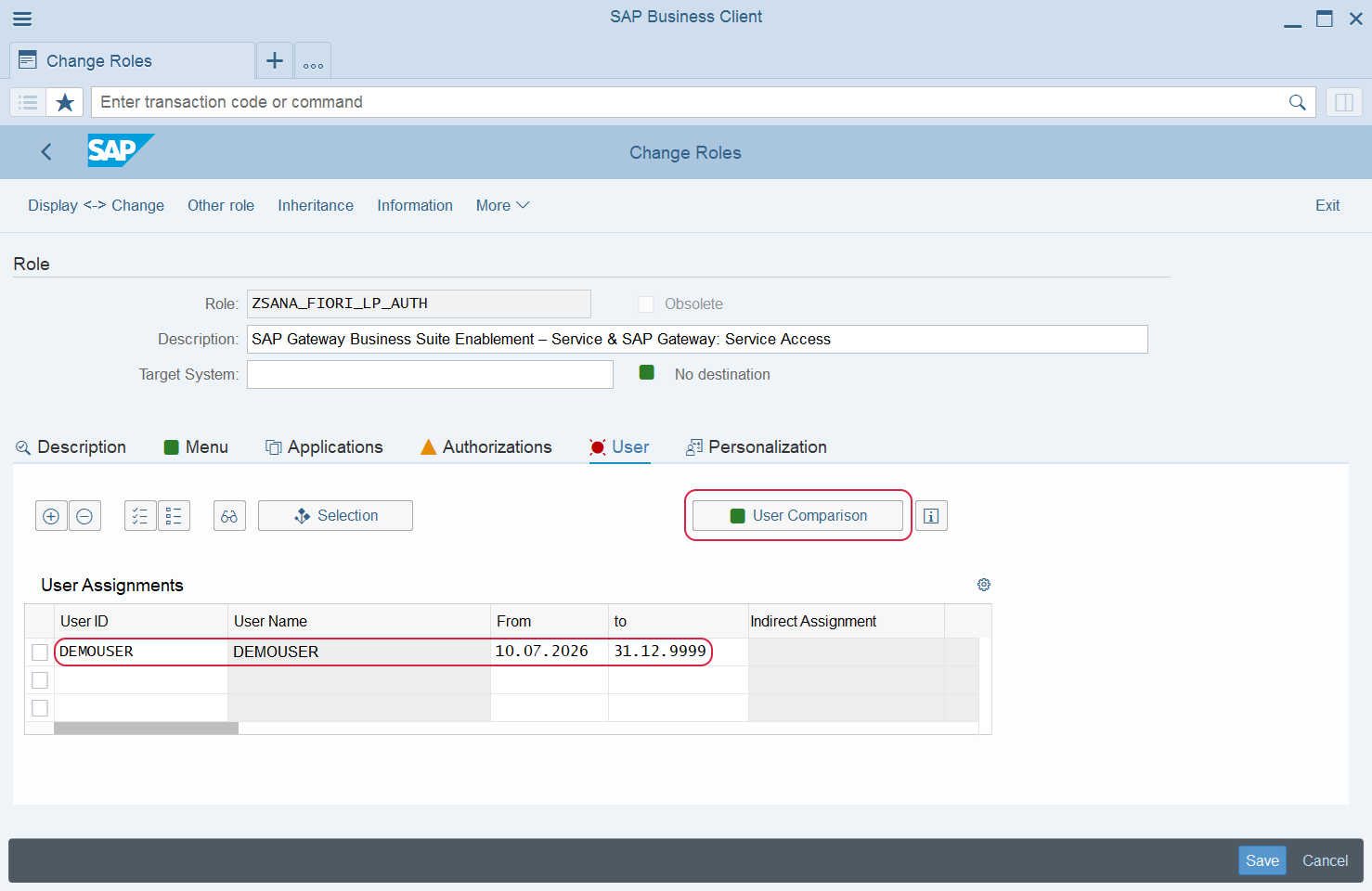Click the From column header
This screenshot has height=891, width=1372.
coord(550,621)
